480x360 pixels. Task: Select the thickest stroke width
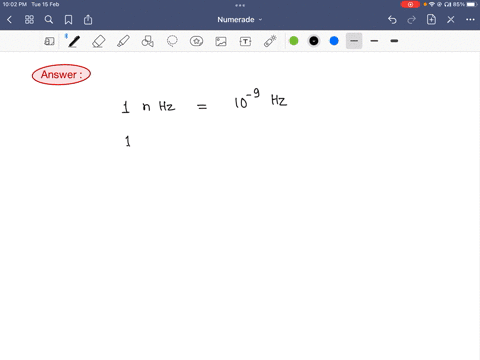coord(394,41)
